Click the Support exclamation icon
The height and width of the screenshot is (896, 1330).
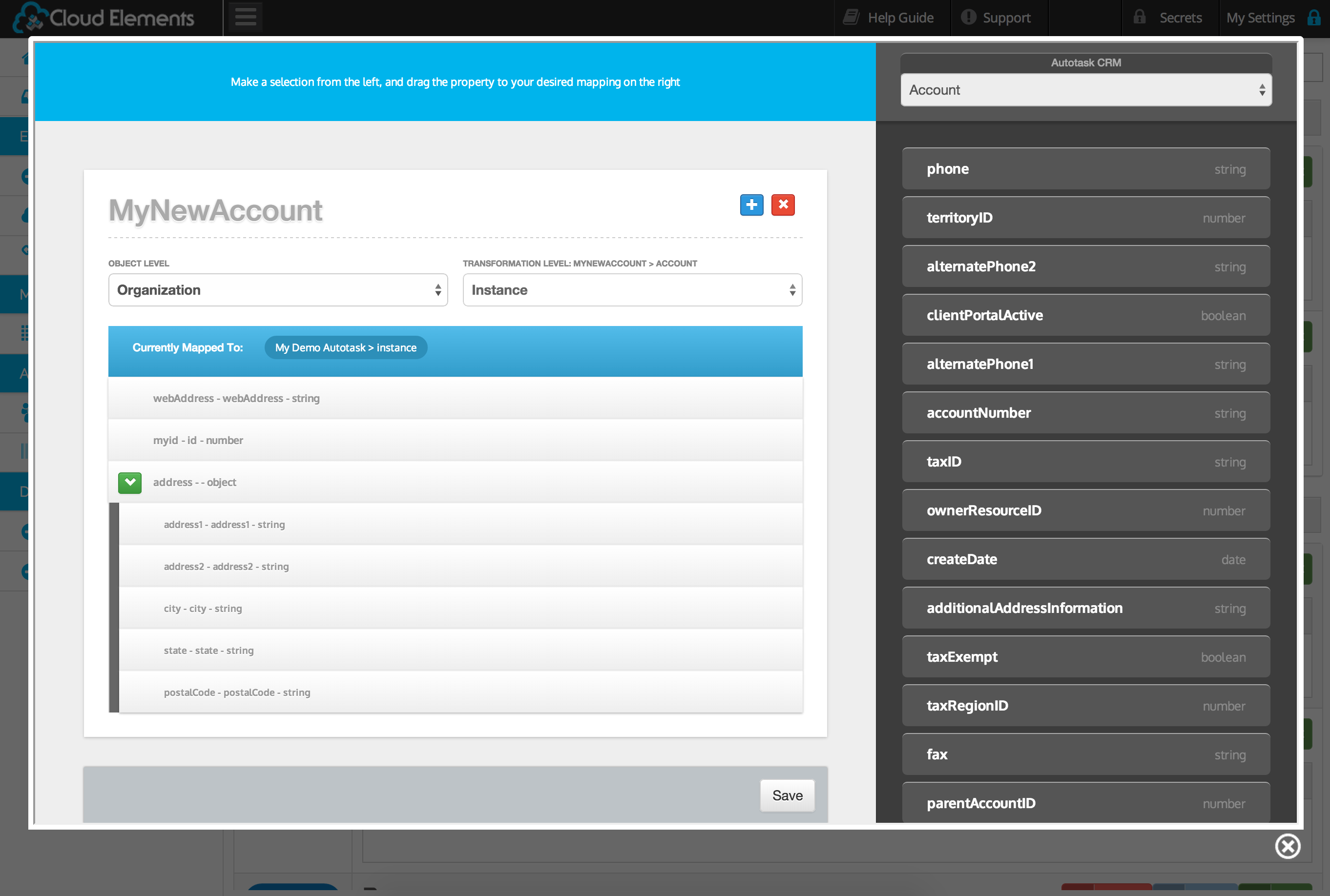(x=968, y=17)
